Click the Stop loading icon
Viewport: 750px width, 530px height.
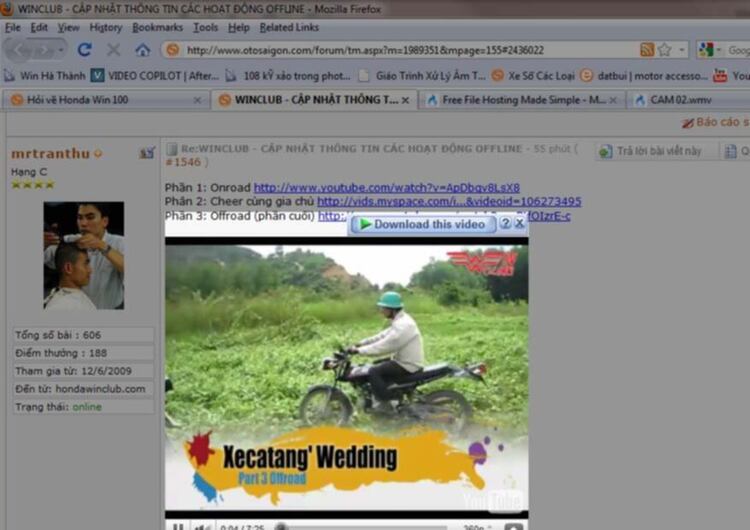pyautogui.click(x=113, y=49)
